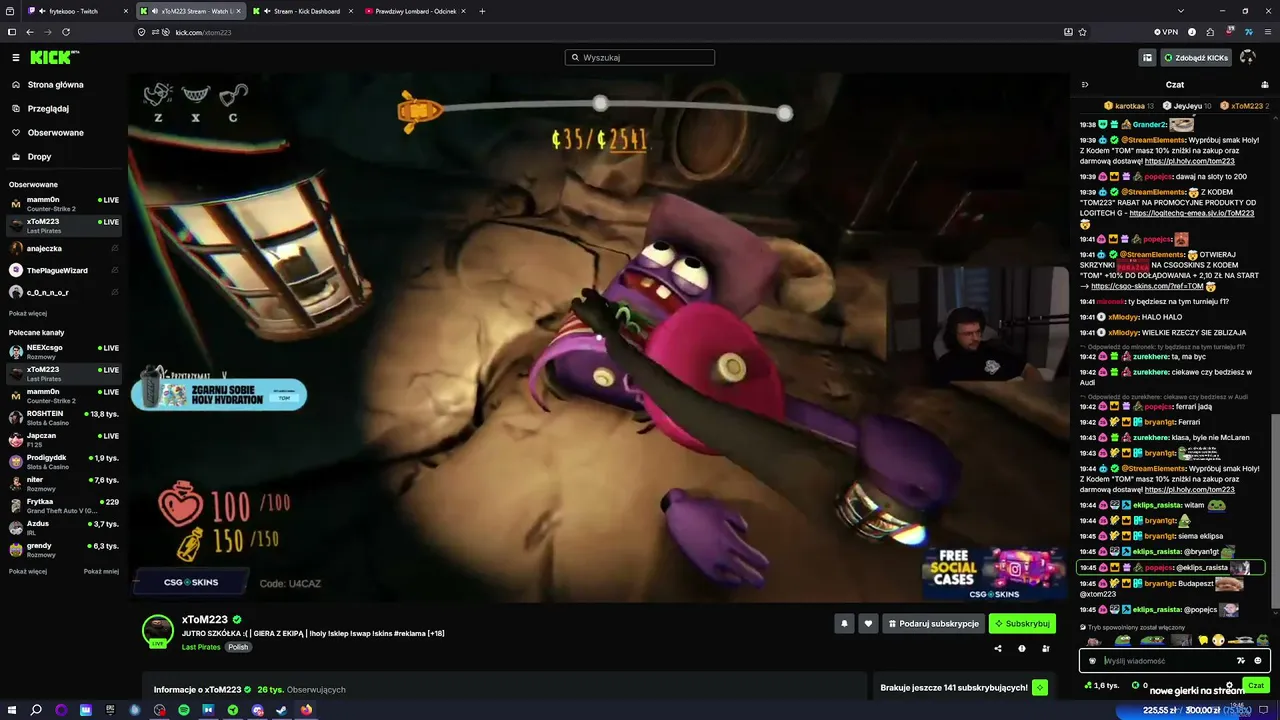Image resolution: width=1280 pixels, height=720 pixels.
Task: Open recommended channel NEEXcsgo
Action: point(64,352)
